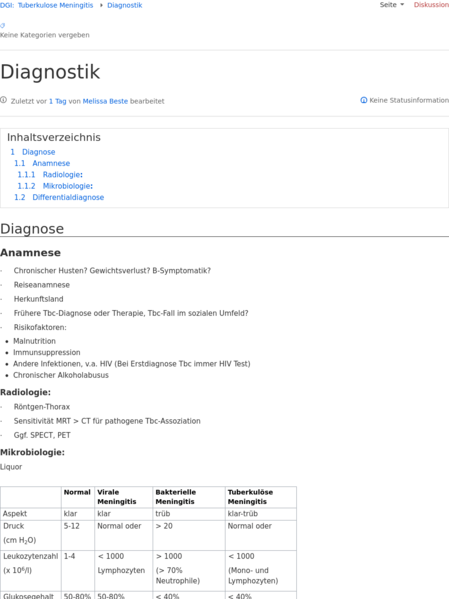The width and height of the screenshot is (449, 599).
Task: Click the 'Liquor' text above the table
Action: tap(11, 467)
